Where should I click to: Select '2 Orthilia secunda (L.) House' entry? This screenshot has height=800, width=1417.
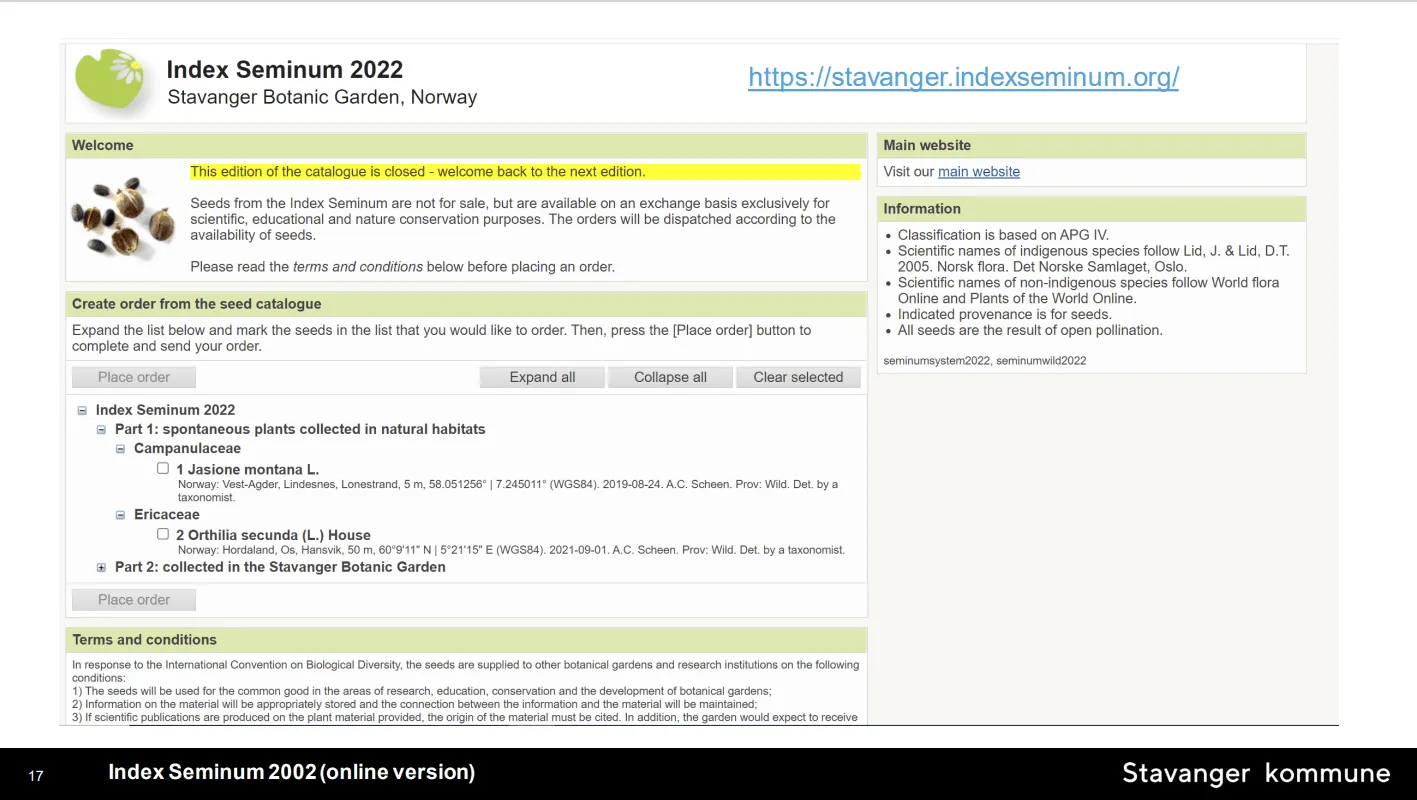point(273,535)
